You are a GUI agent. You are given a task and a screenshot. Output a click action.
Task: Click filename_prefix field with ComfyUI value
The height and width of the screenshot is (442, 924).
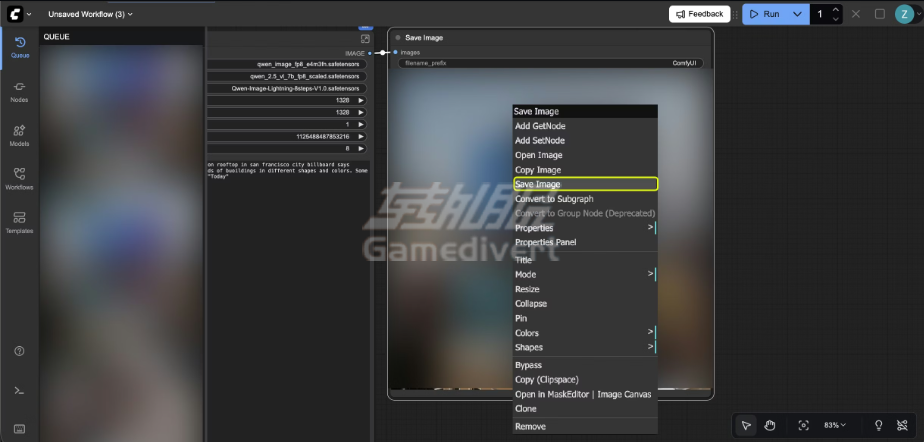(550, 63)
